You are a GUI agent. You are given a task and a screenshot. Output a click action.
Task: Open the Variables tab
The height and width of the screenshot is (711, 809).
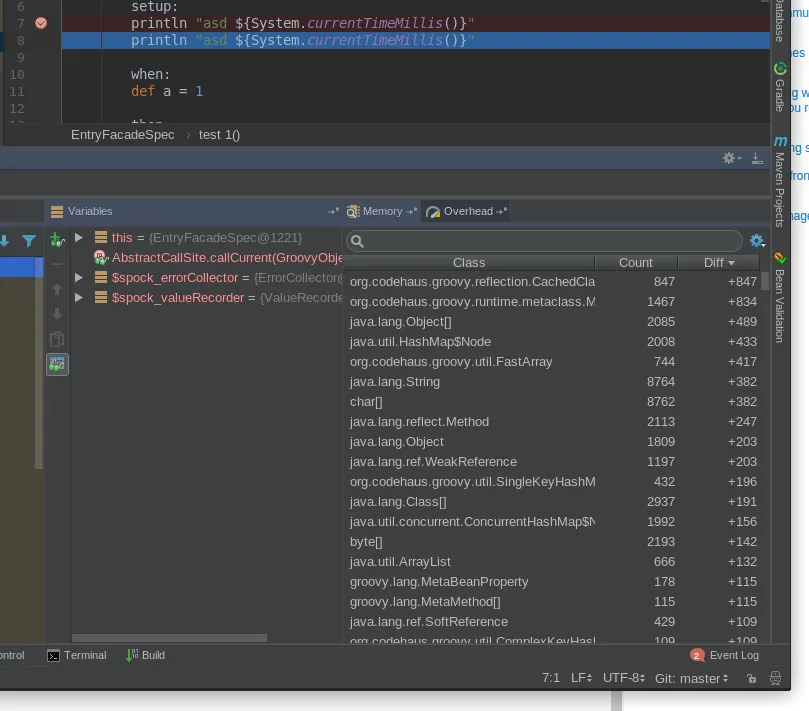[x=90, y=212]
